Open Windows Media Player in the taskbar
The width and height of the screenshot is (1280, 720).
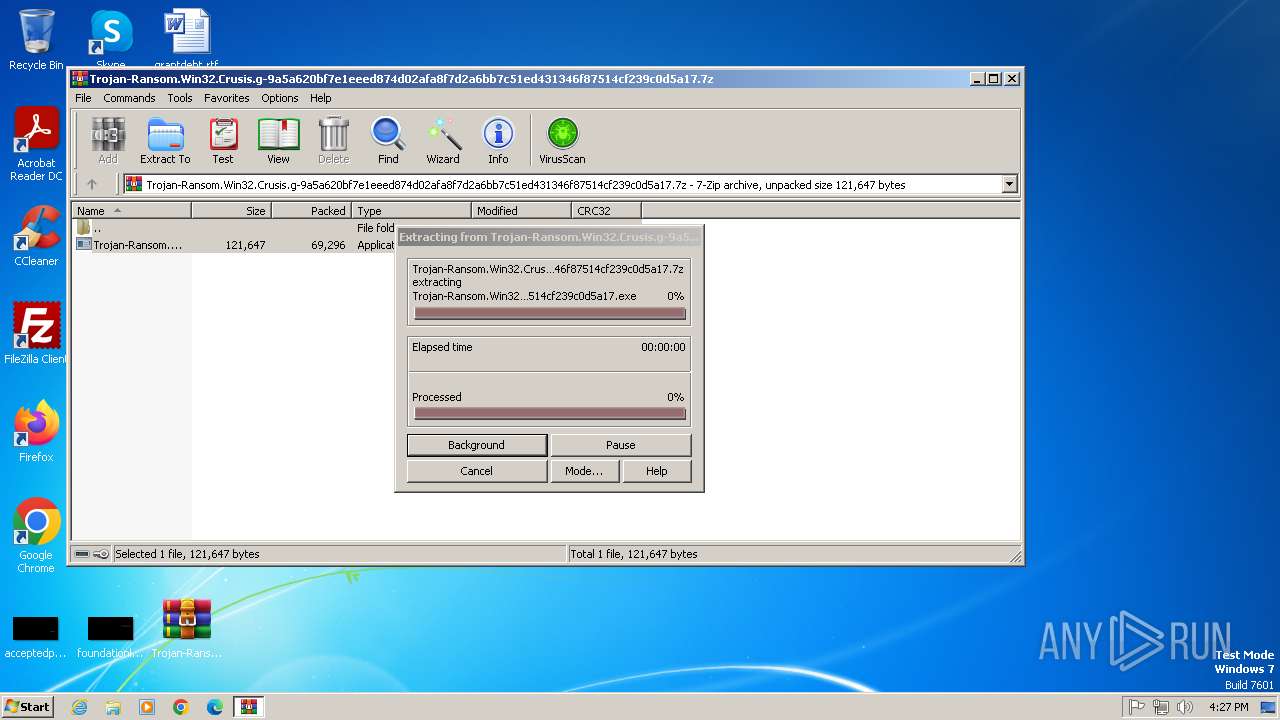147,707
